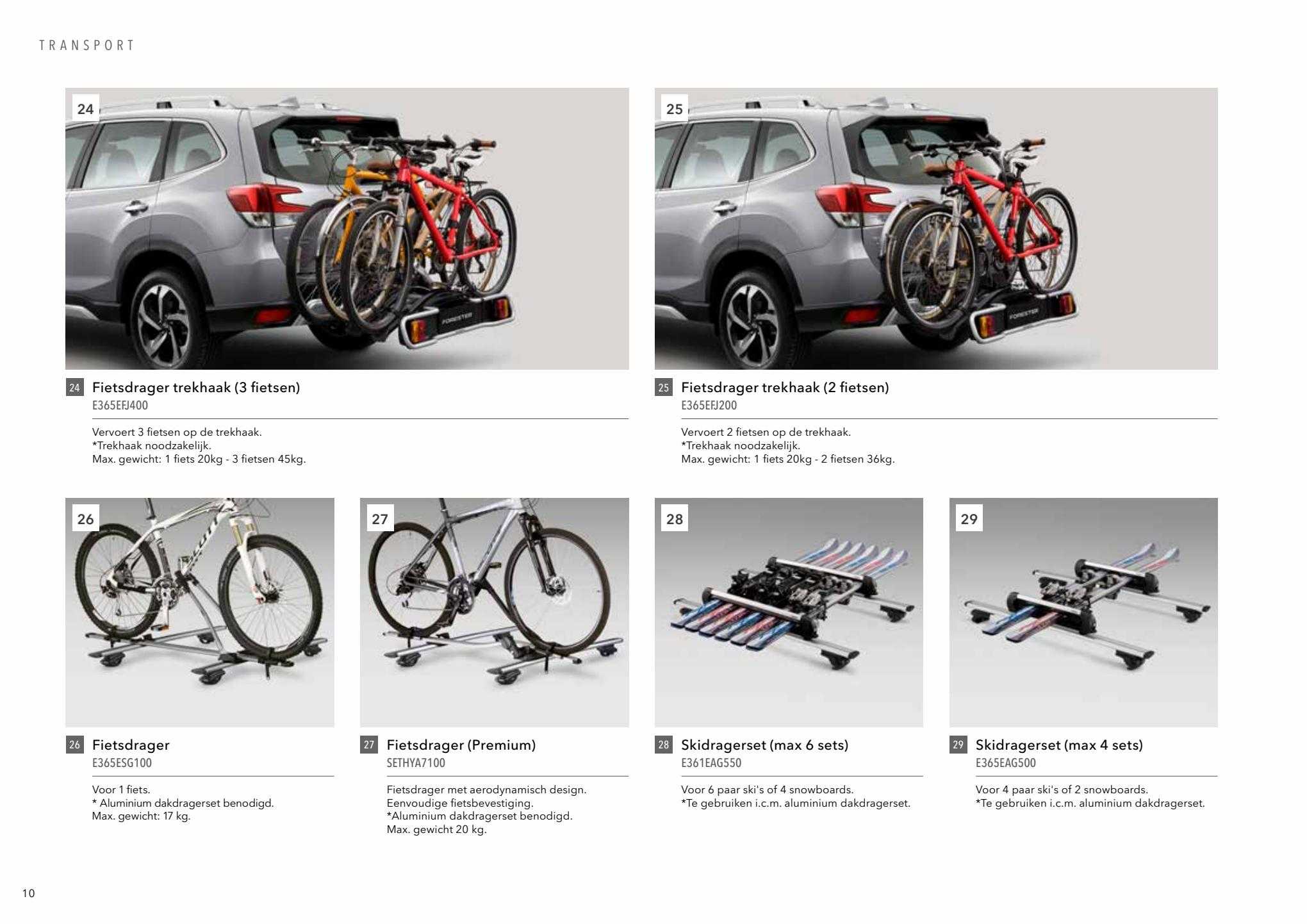The height and width of the screenshot is (924, 1307).
Task: Open the six-ski carrier set image
Action: pyautogui.click(x=789, y=612)
